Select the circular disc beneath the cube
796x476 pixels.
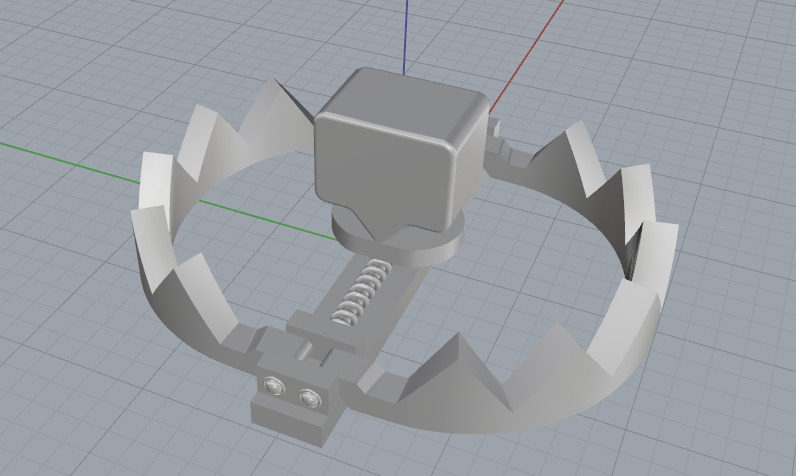tap(396, 244)
